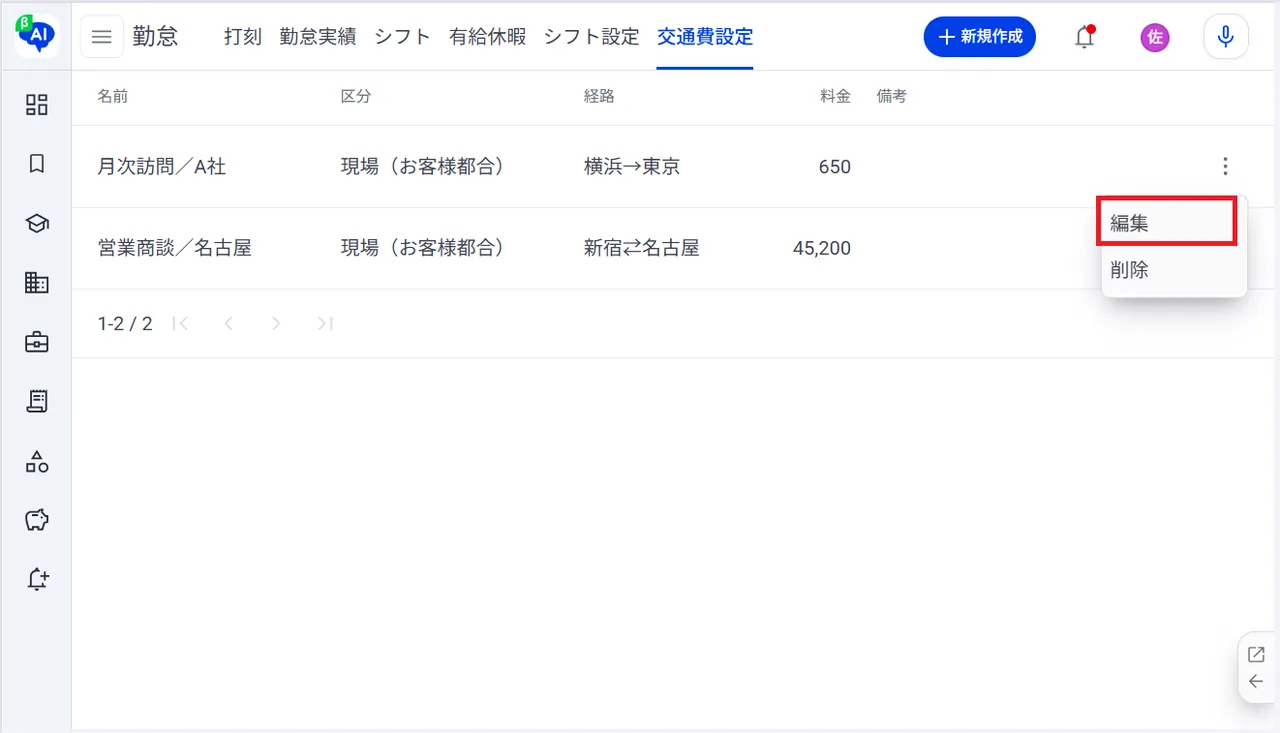1280x733 pixels.
Task: Open the building icon in sidebar
Action: 37,283
